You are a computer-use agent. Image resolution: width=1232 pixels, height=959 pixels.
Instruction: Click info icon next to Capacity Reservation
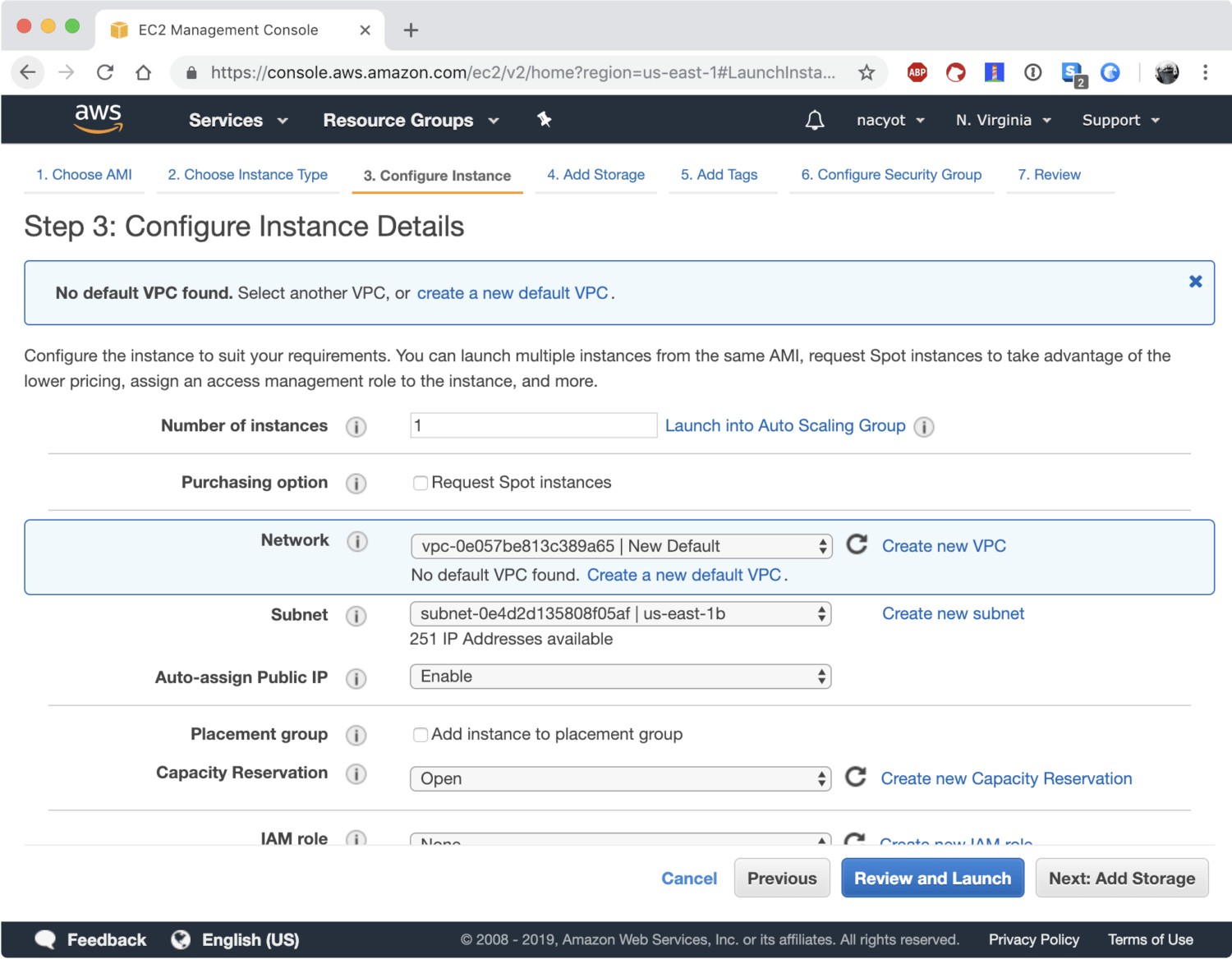tap(356, 773)
